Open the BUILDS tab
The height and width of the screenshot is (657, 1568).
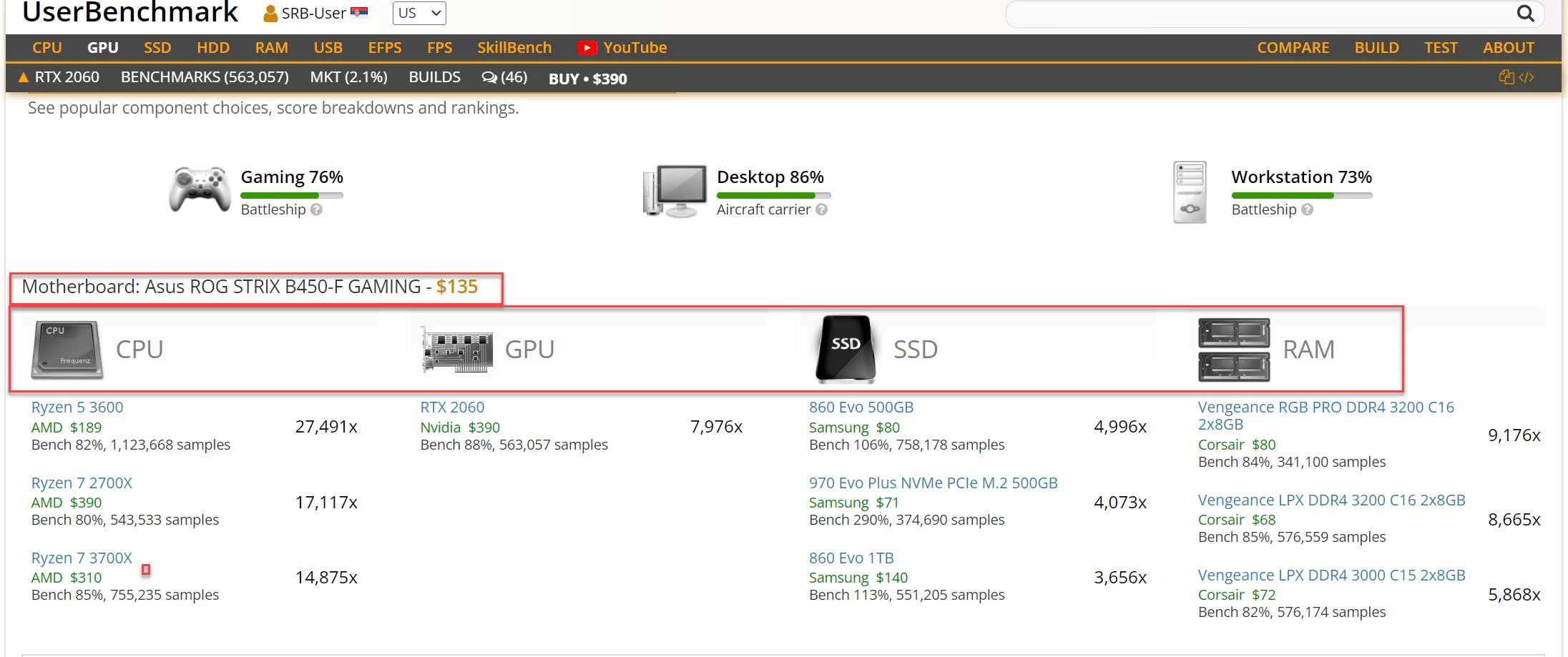pyautogui.click(x=434, y=77)
